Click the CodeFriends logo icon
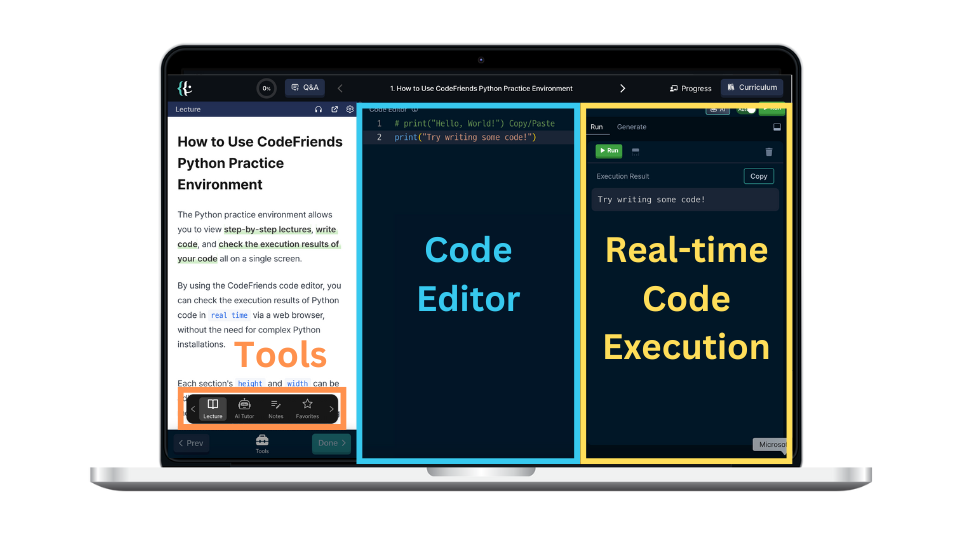Viewport: 960px width, 540px height. [185, 88]
